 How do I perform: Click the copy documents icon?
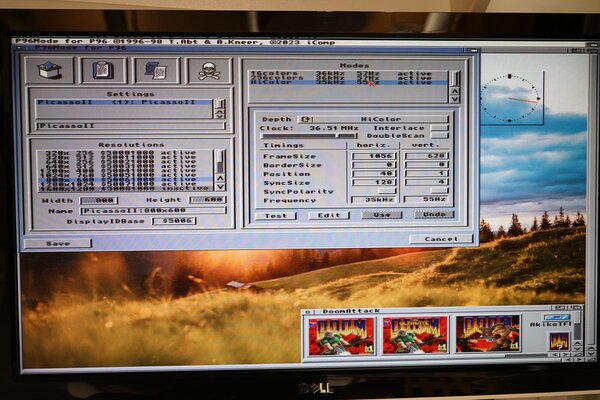[155, 70]
